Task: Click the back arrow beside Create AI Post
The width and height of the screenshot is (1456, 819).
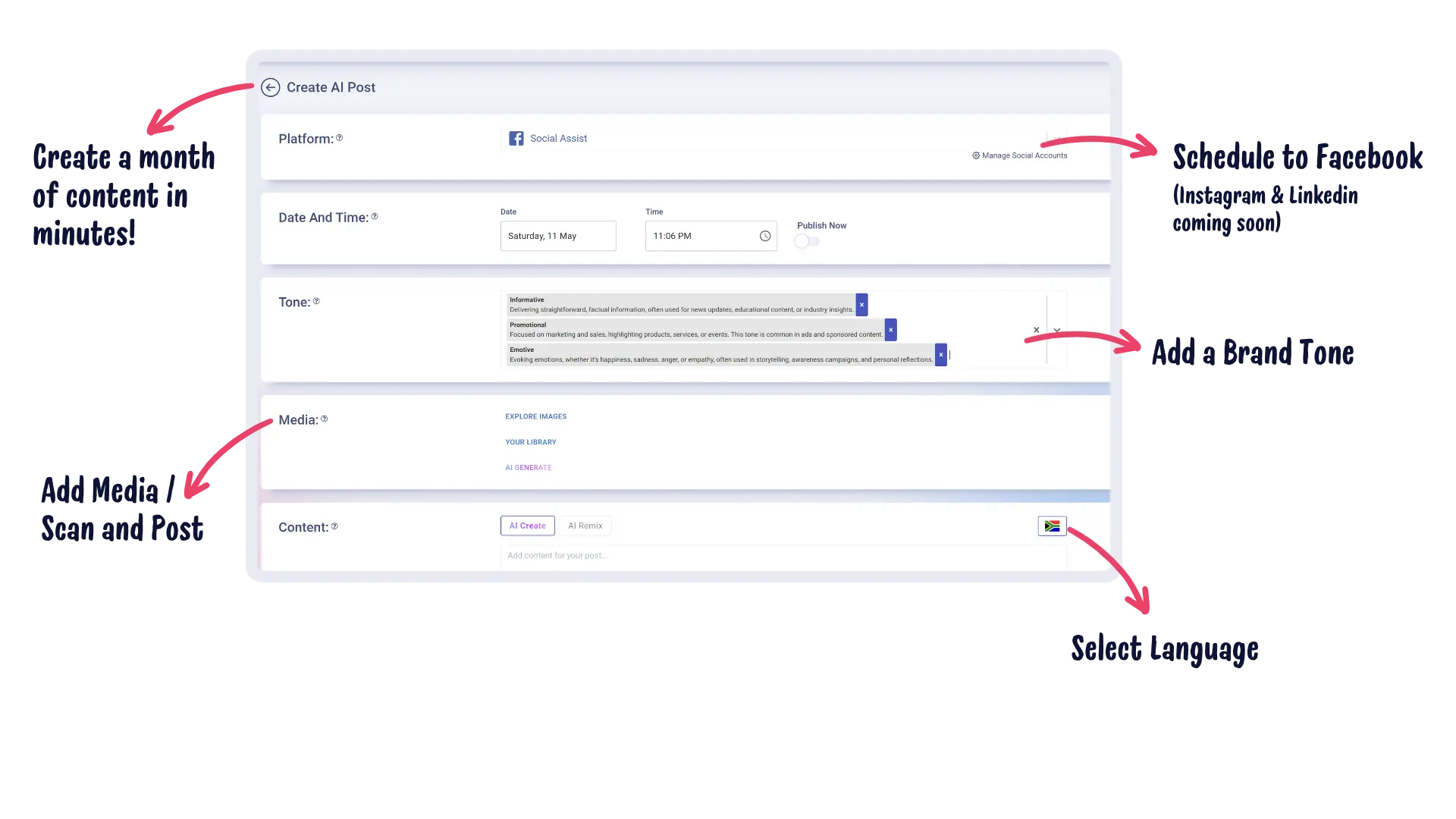Action: (x=270, y=87)
